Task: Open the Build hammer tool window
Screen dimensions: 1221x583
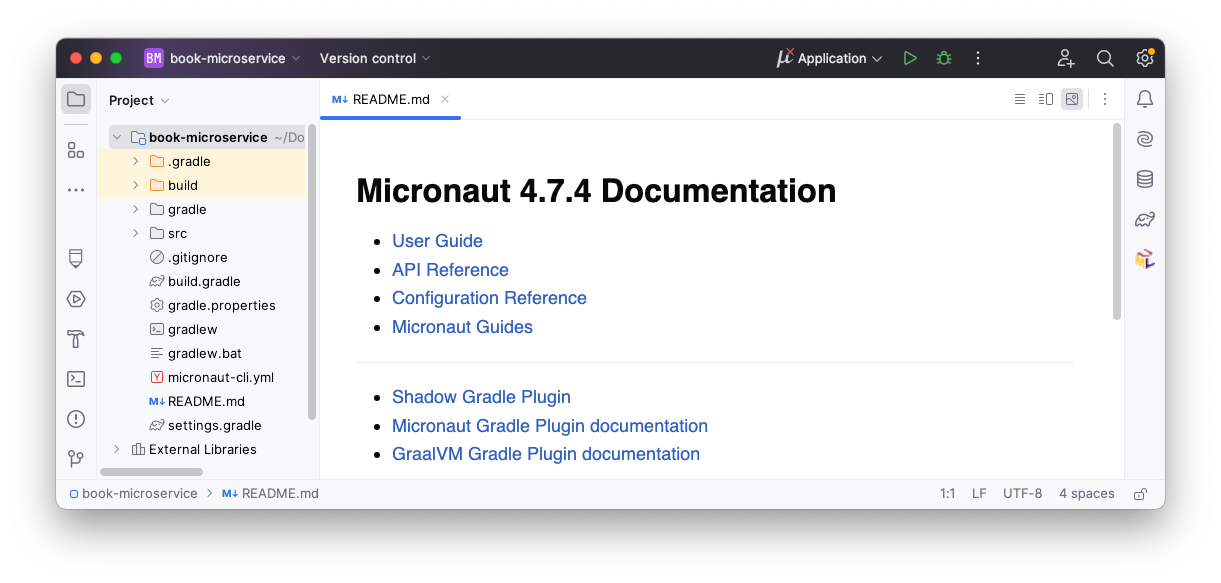Action: pos(76,339)
